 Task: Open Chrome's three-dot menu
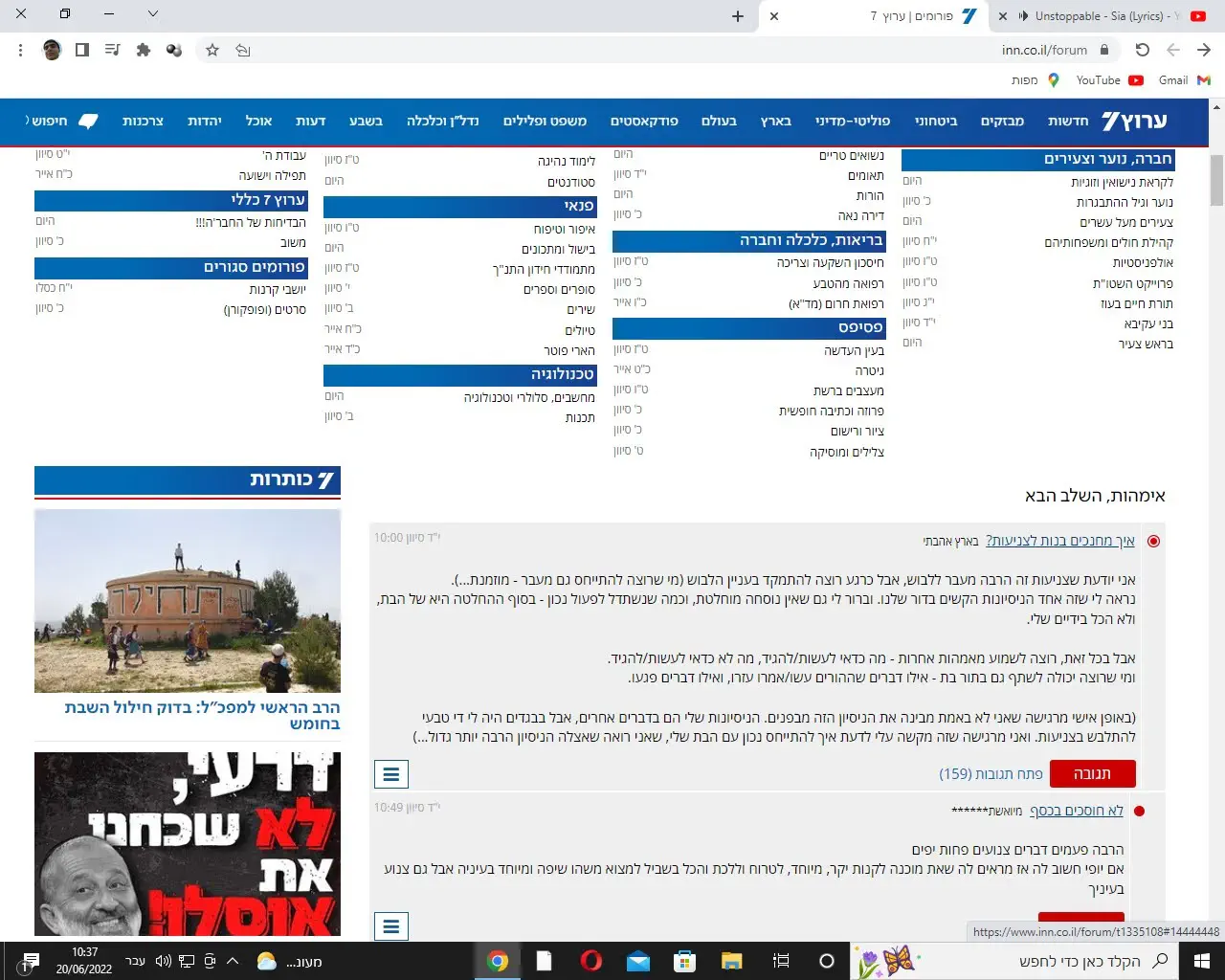(21, 50)
